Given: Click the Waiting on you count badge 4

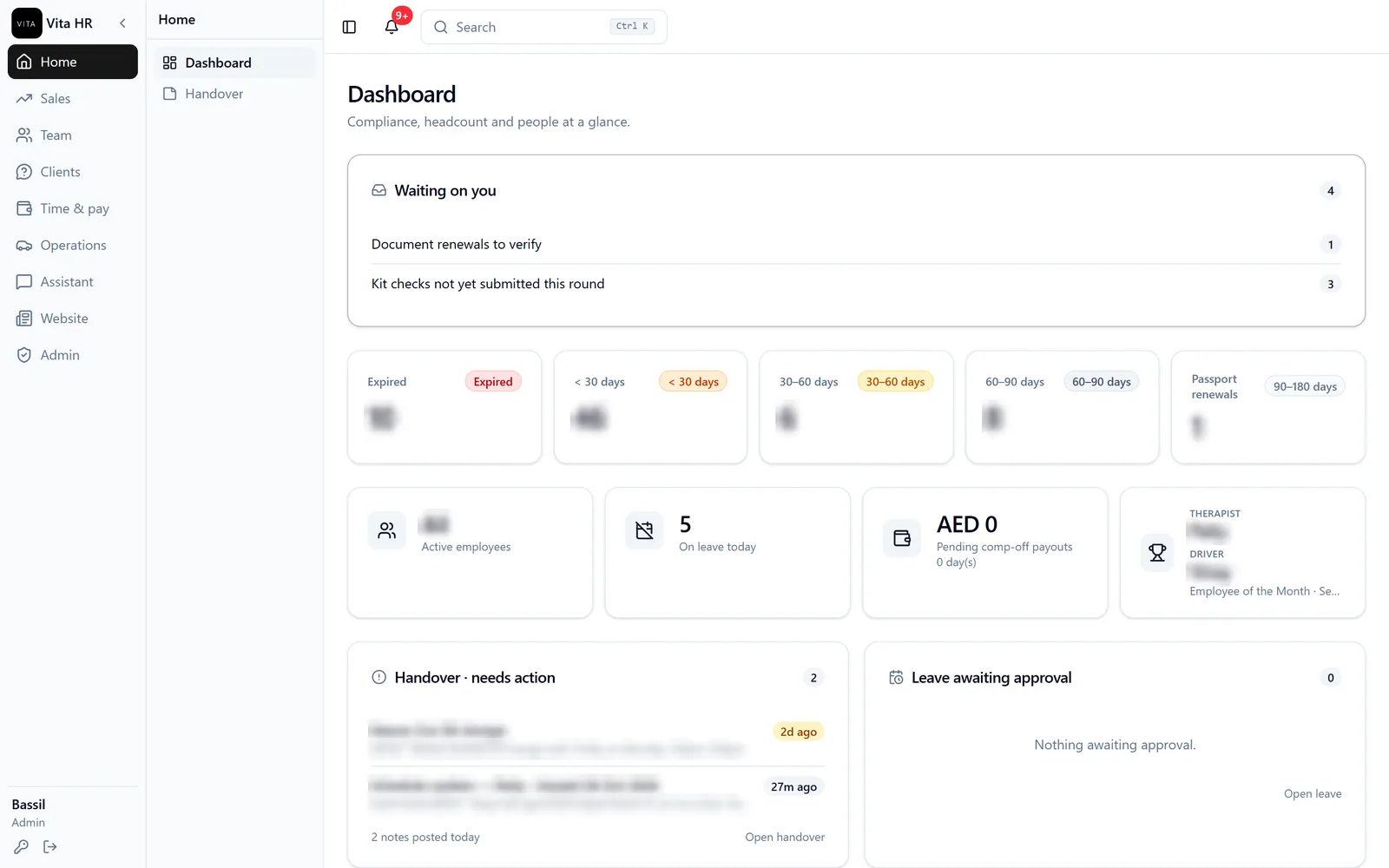Looking at the screenshot, I should pos(1330,191).
